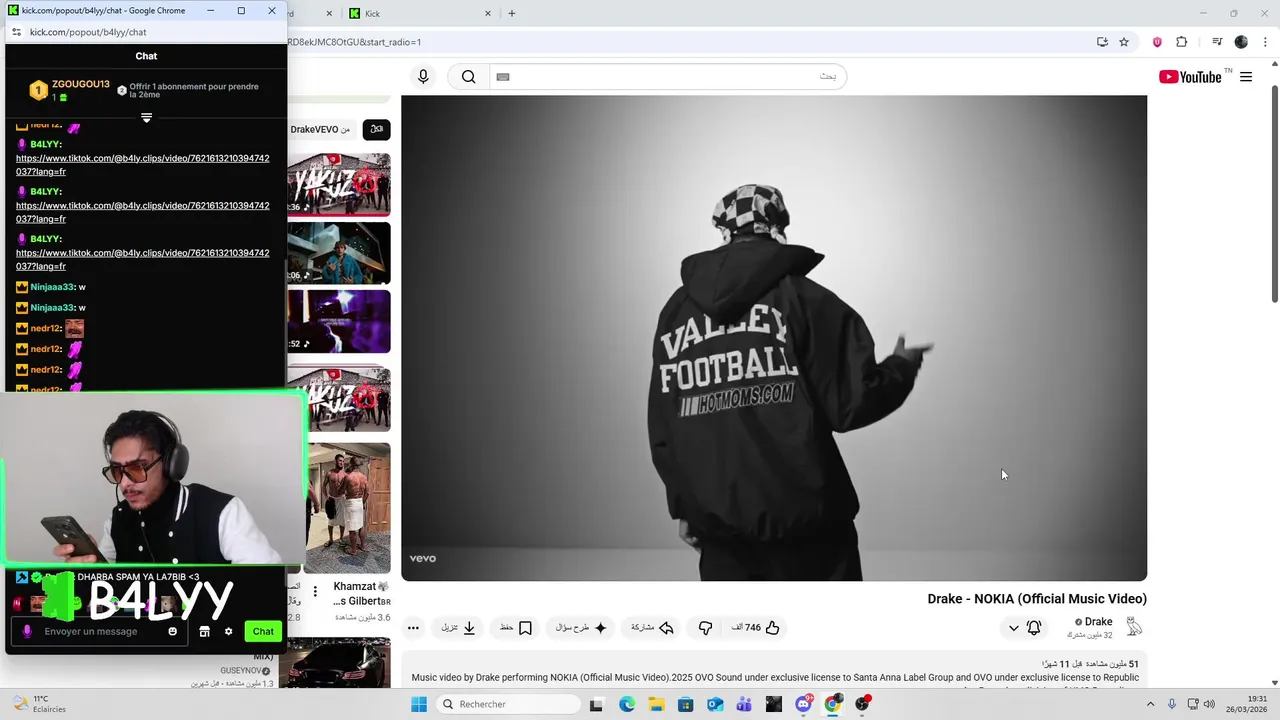Open Outlook from taskbar

click(715, 704)
